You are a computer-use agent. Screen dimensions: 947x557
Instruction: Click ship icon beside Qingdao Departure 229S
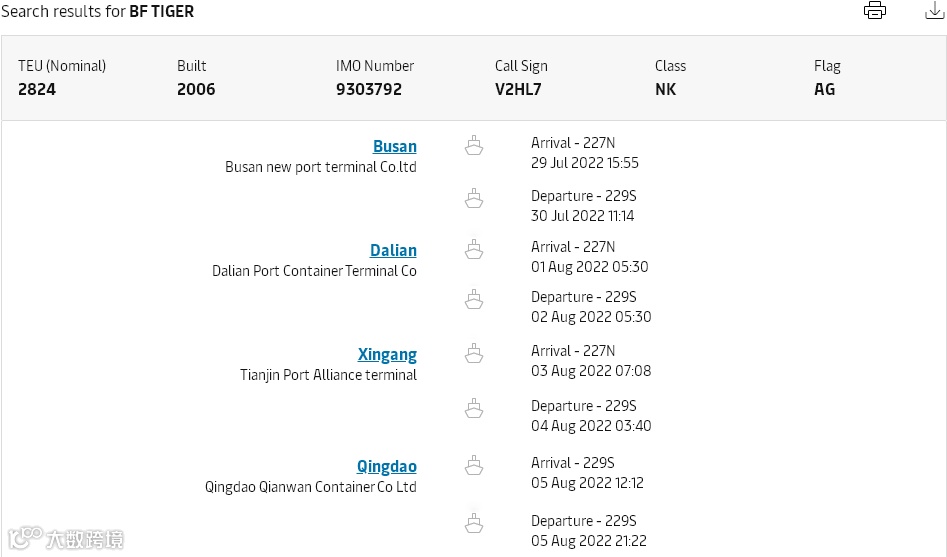click(x=474, y=523)
